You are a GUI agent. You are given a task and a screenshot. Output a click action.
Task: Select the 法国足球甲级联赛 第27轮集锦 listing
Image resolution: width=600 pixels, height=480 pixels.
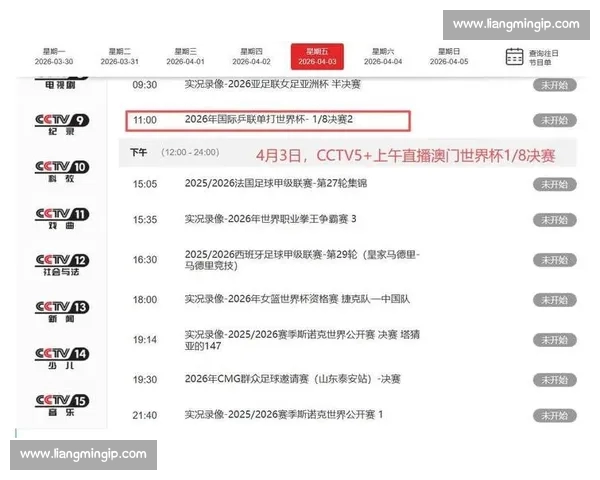click(276, 183)
